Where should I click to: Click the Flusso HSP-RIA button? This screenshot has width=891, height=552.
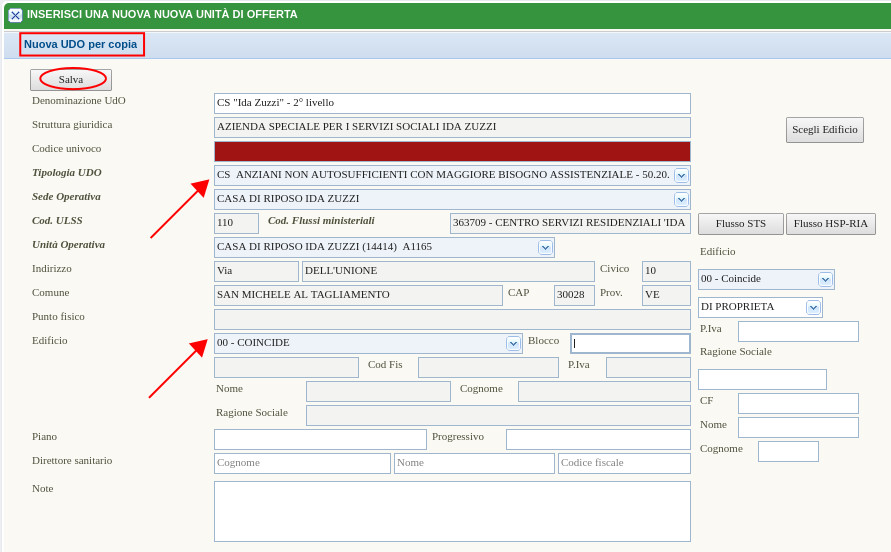[x=830, y=224]
